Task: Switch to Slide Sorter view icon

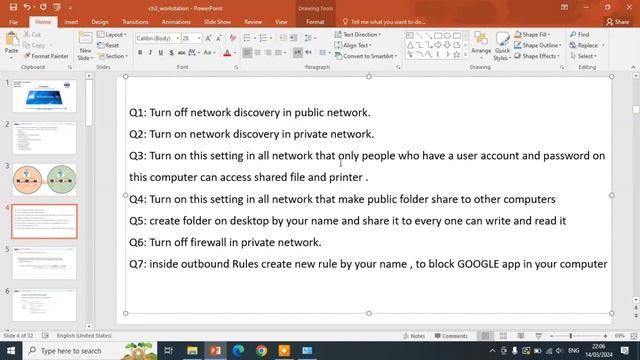Action: 503,336
